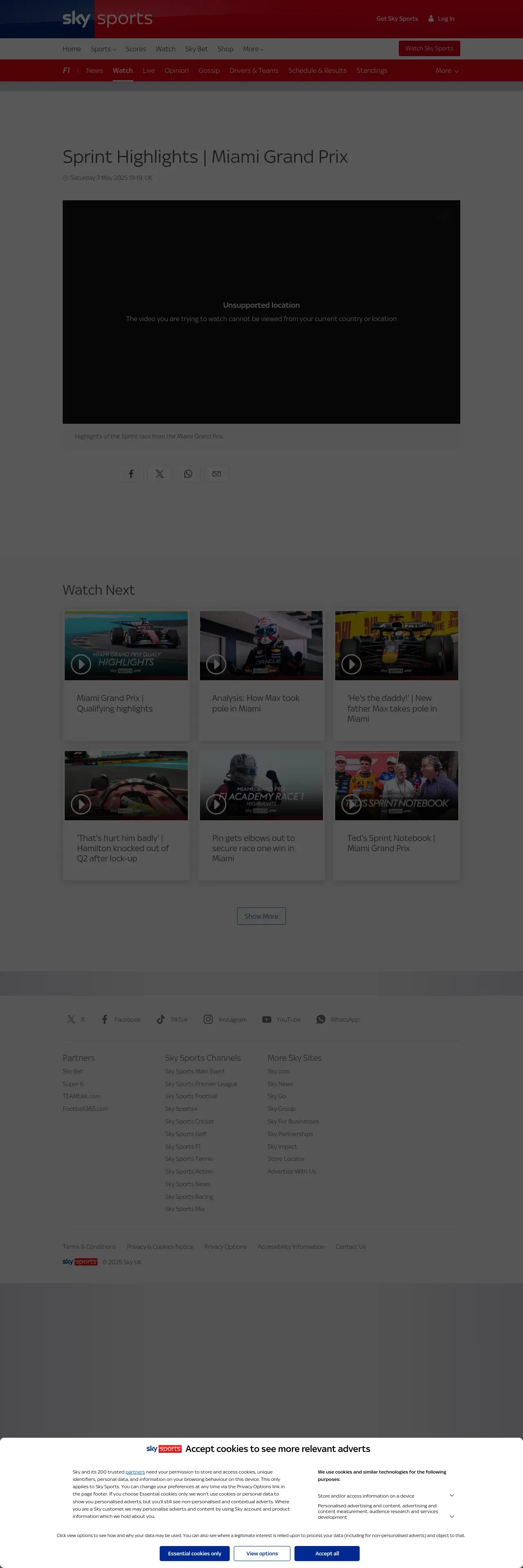
Task: Go to the Home menu item
Action: pyautogui.click(x=72, y=49)
